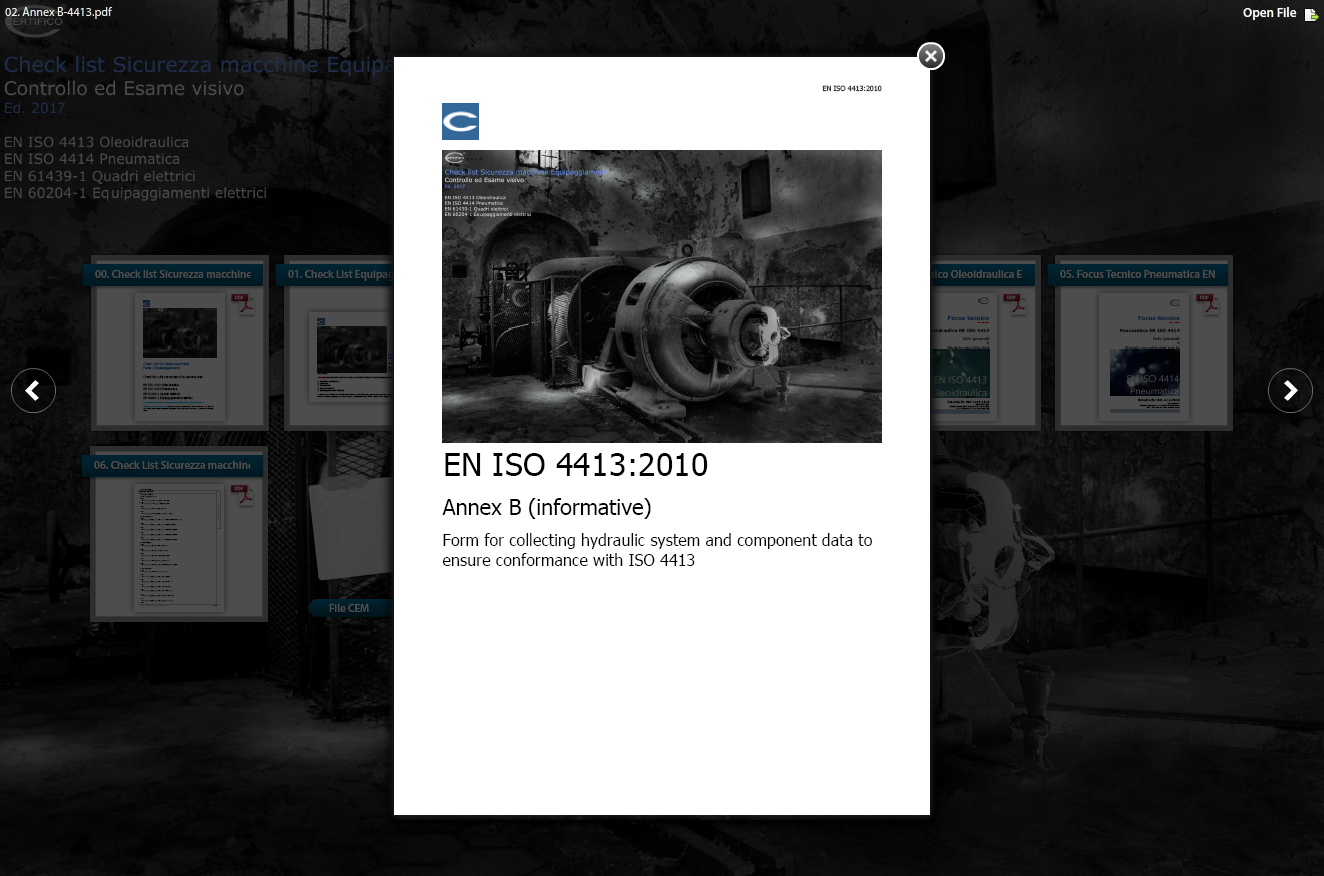Go to the previous file with left arrow
Screen dimensions: 1324x876
[33, 390]
